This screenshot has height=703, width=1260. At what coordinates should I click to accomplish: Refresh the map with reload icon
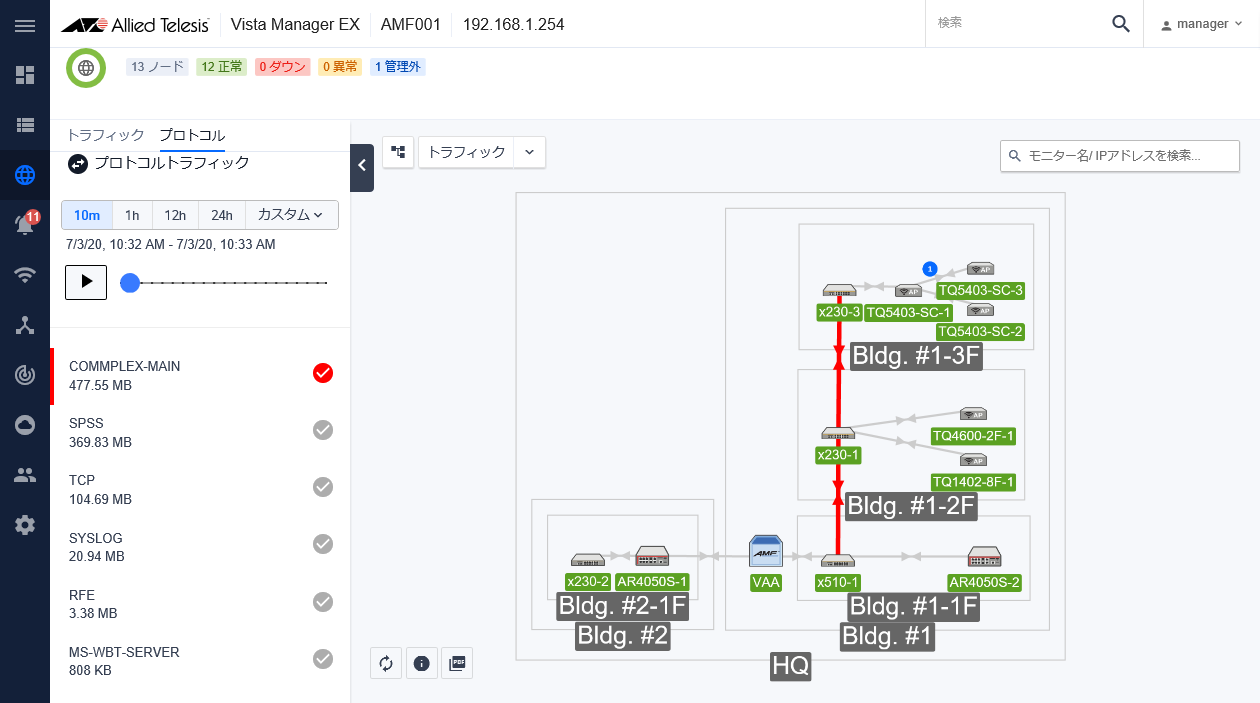(x=386, y=663)
